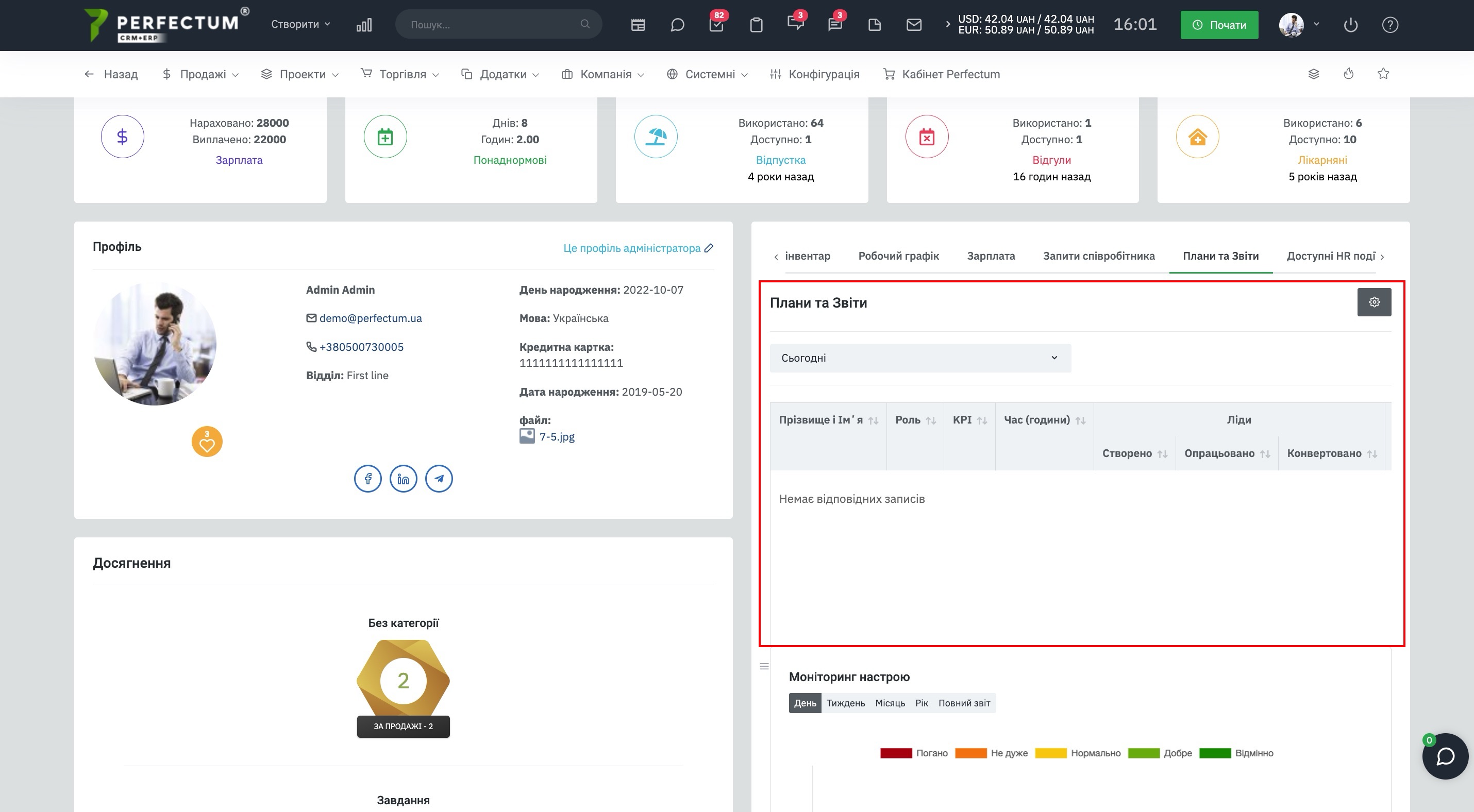Open the Telegram social icon
Viewport: 1474px width, 812px height.
439,479
